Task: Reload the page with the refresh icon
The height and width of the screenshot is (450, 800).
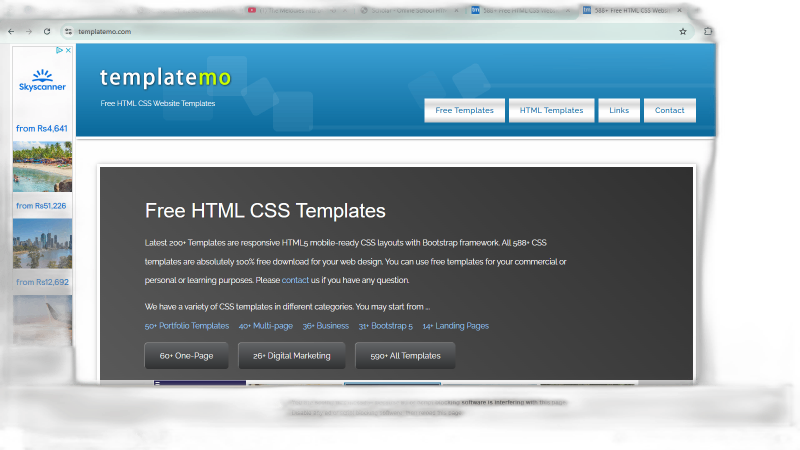Action: (46, 31)
